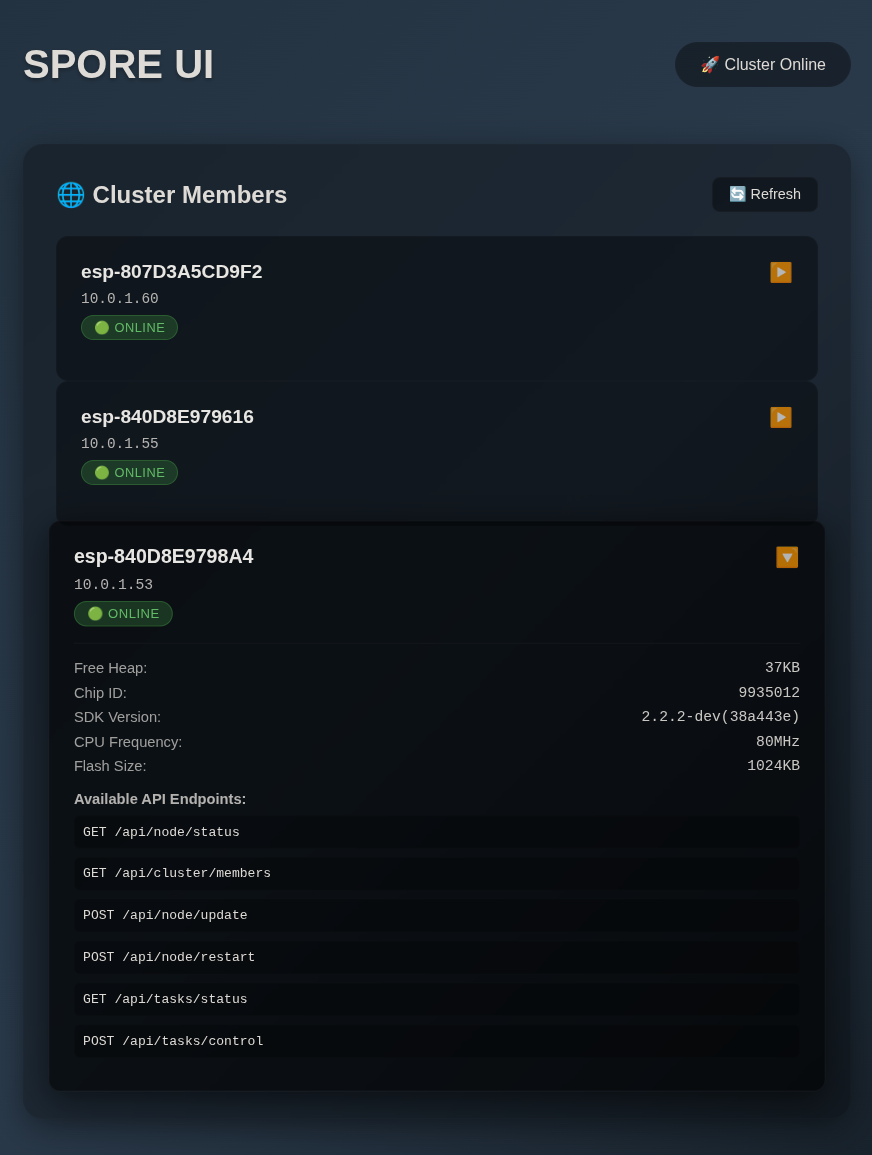Toggle the ONLINE badge on esp-840D8E9798A4
Image resolution: width=872 pixels, height=1155 pixels.
pos(123,613)
